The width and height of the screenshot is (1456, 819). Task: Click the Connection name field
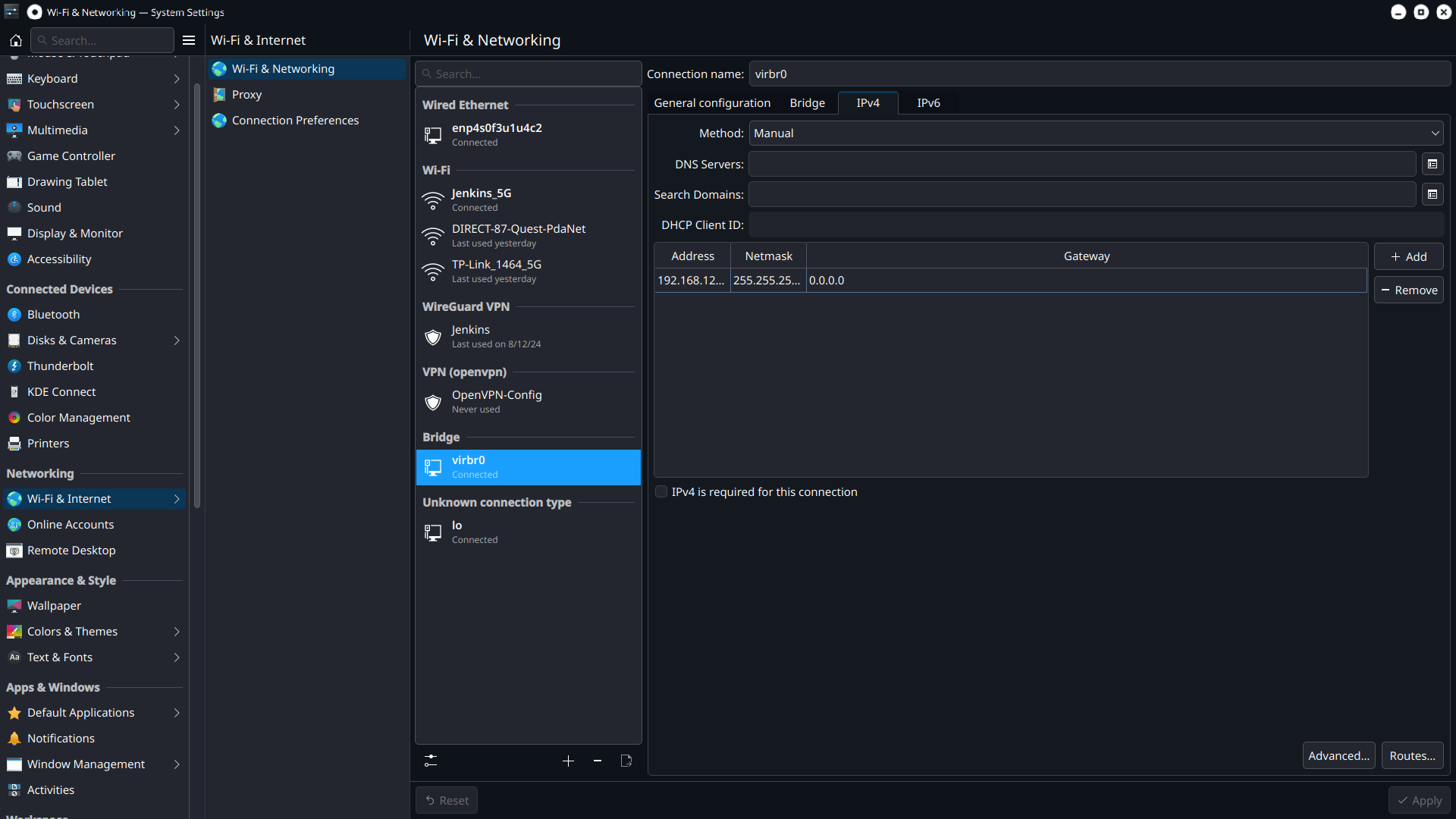coord(1100,74)
